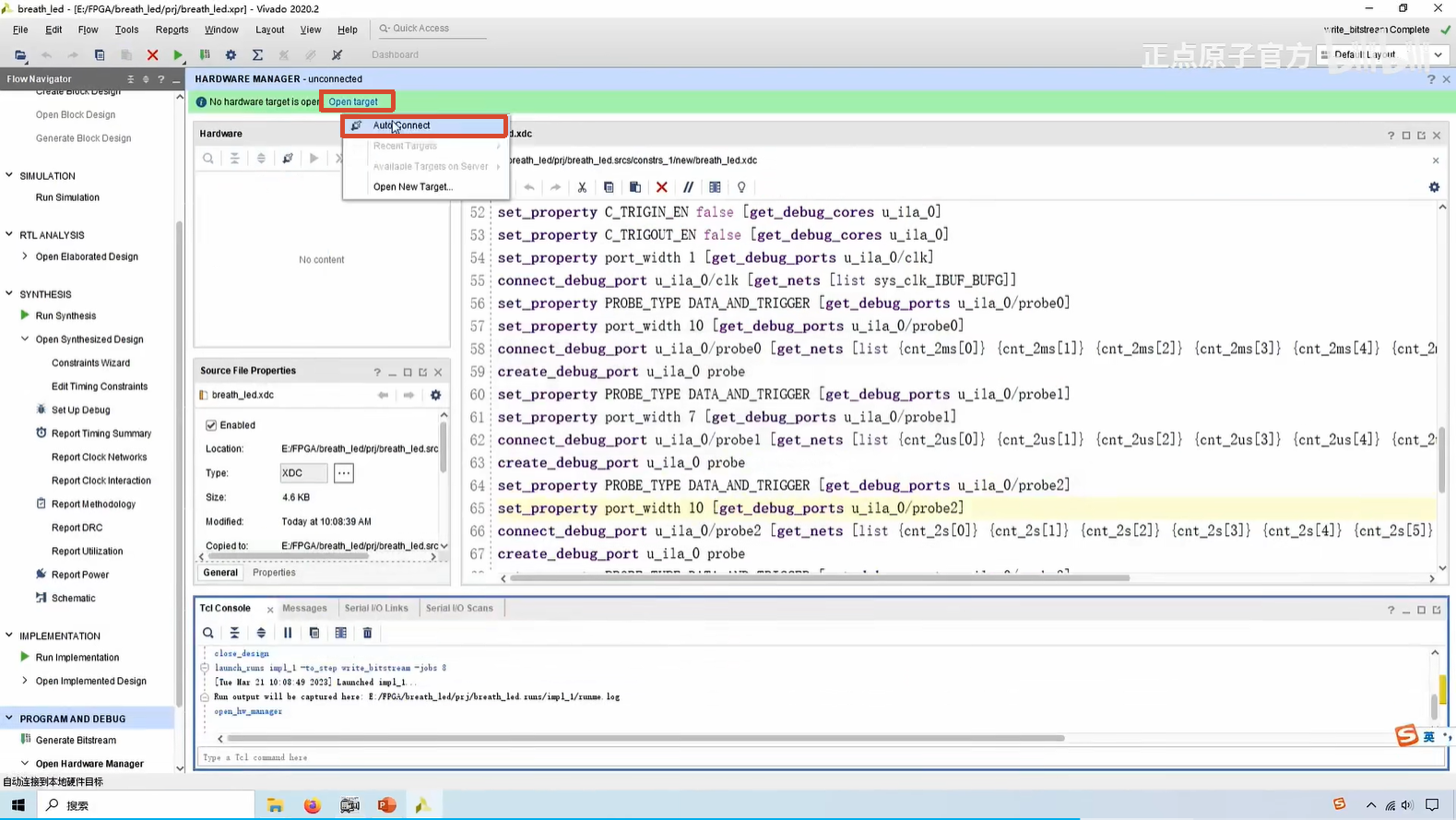Click Generate Bitstream

(76, 740)
